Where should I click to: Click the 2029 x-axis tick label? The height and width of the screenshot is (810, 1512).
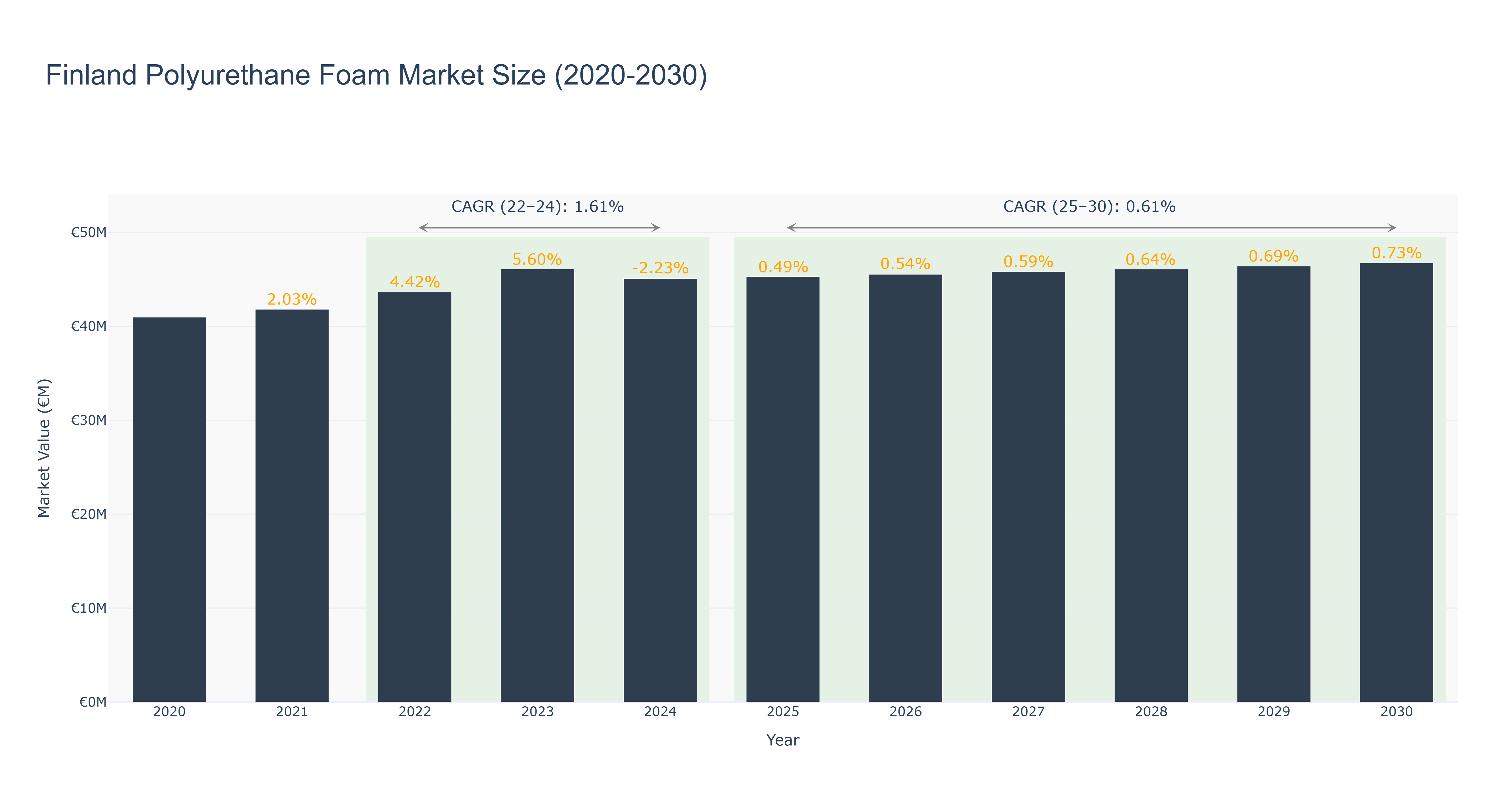1273,712
